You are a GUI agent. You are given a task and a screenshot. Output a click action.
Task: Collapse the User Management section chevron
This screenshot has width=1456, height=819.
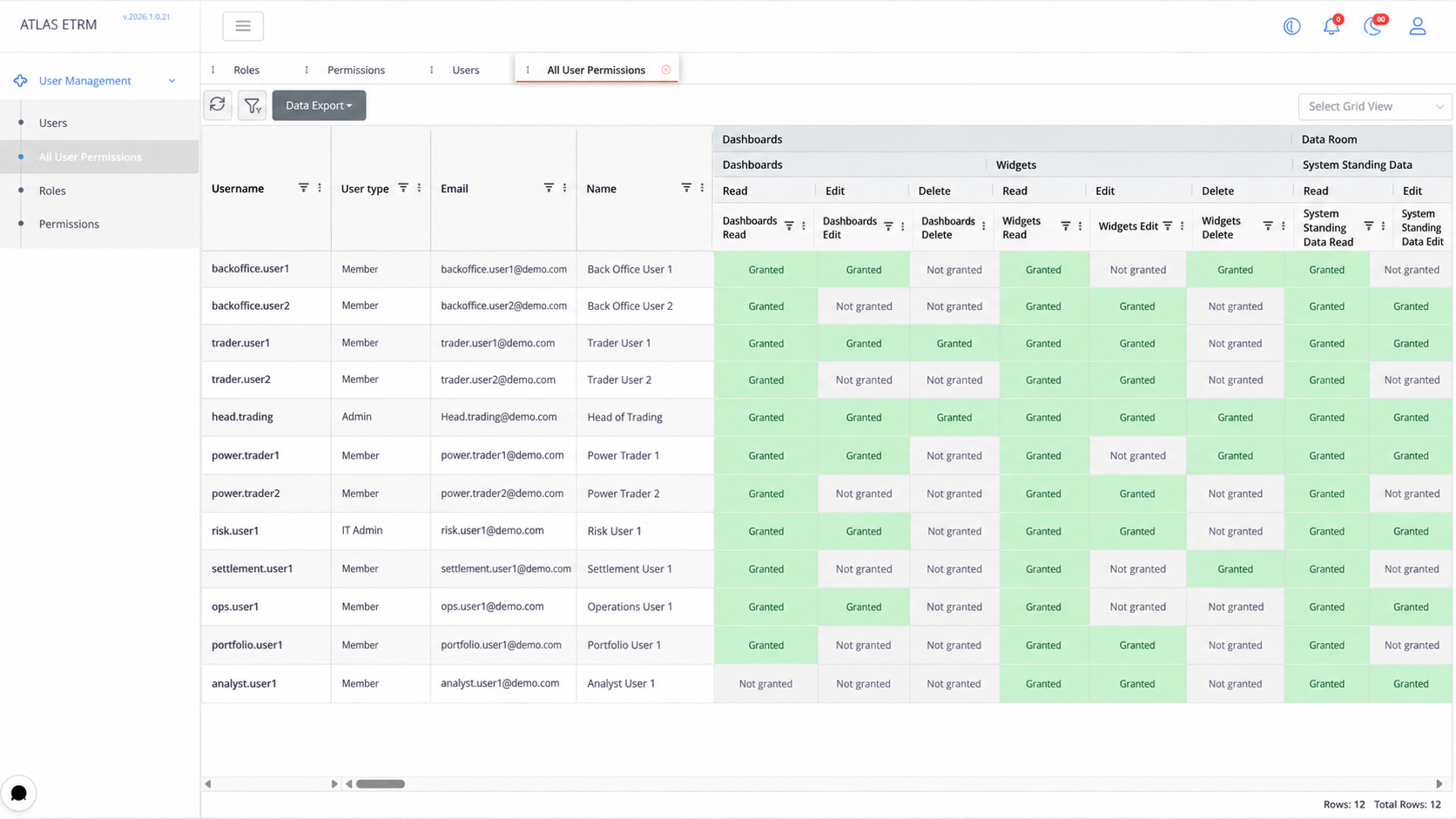(x=172, y=81)
